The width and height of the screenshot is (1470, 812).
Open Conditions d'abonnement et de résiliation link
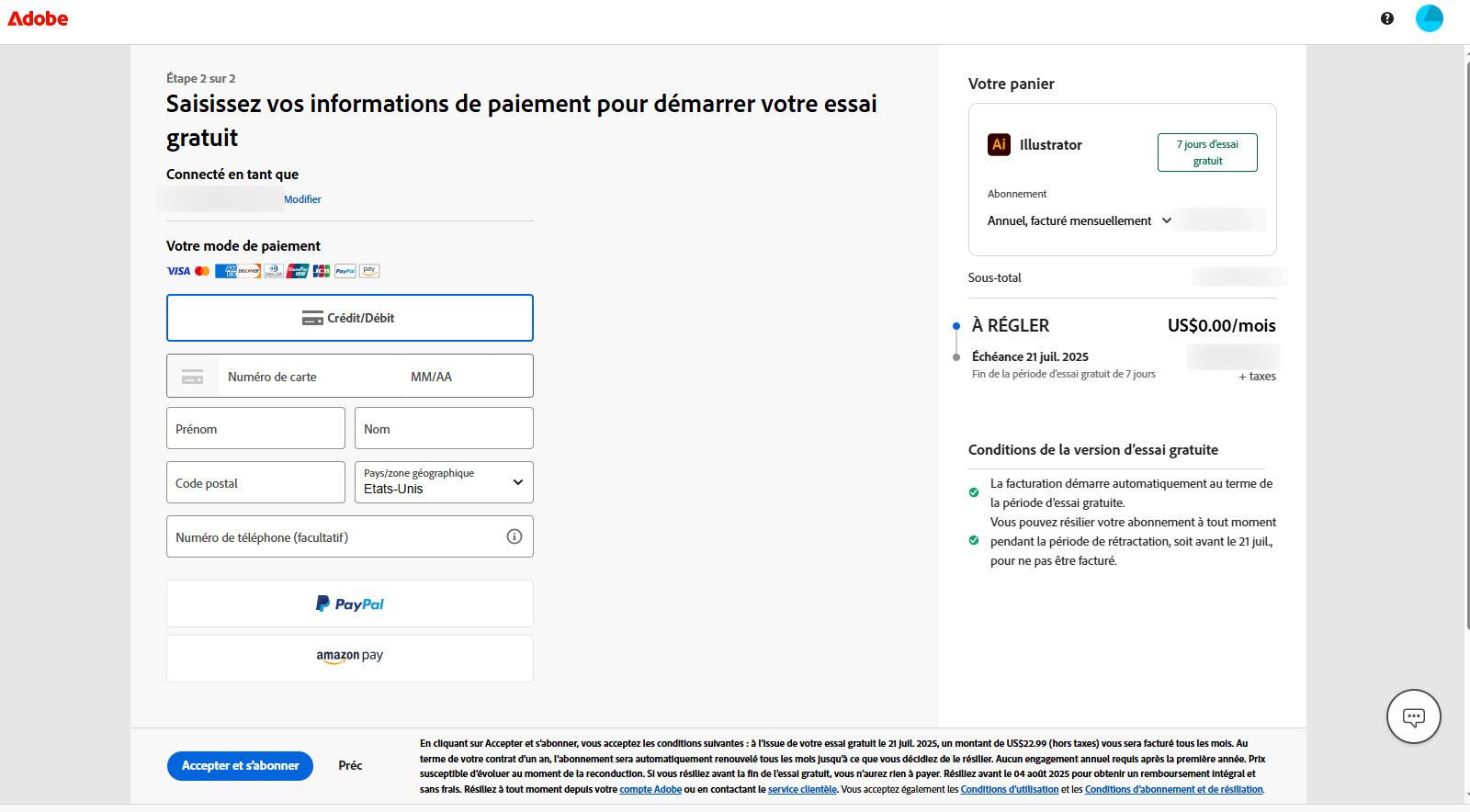point(1174,789)
